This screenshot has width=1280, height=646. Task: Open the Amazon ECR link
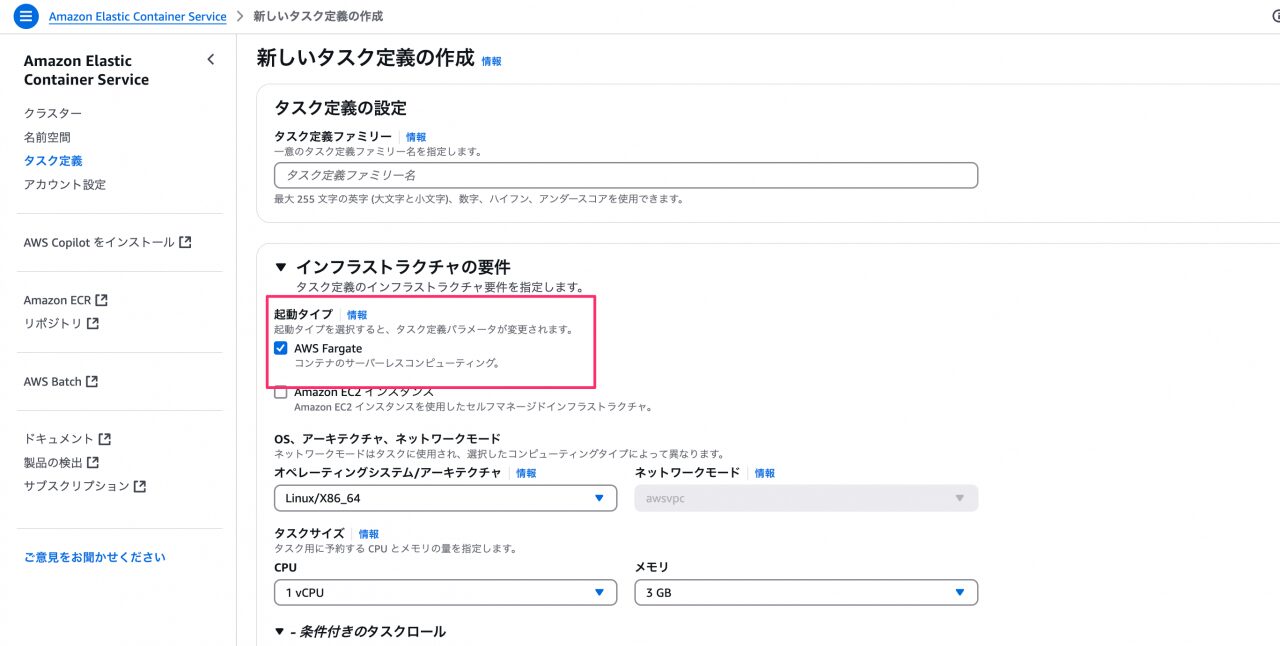click(58, 300)
